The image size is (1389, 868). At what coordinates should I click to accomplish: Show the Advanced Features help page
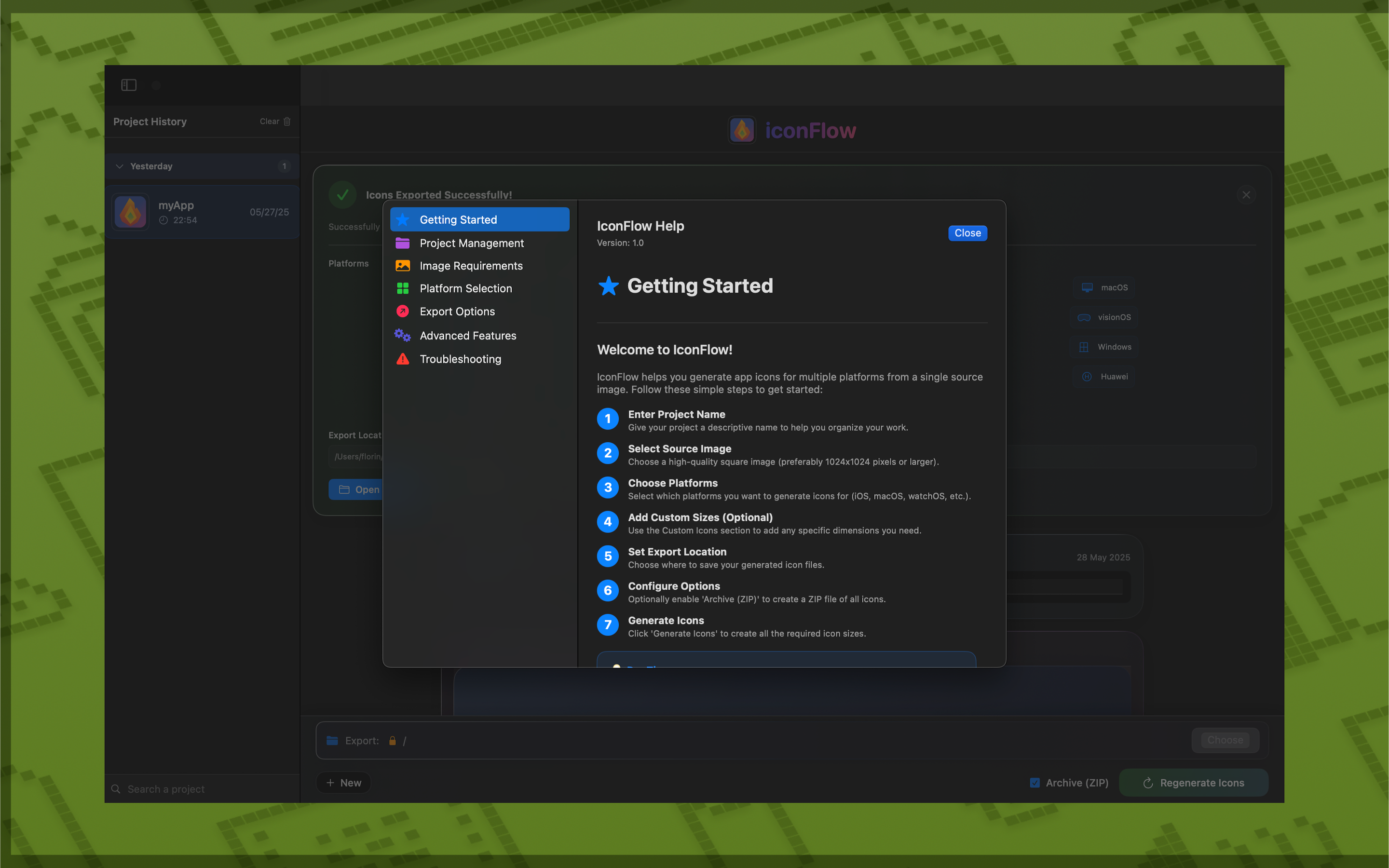point(467,336)
